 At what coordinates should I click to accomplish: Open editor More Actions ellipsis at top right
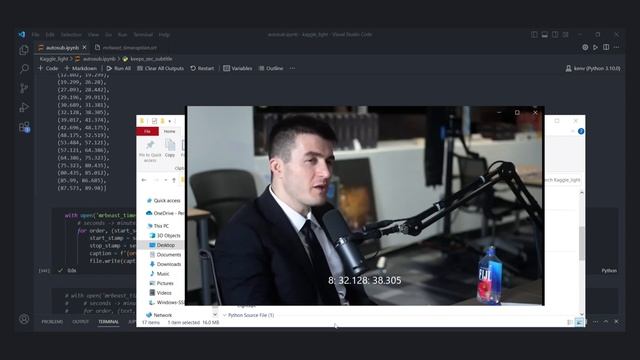(x=616, y=47)
